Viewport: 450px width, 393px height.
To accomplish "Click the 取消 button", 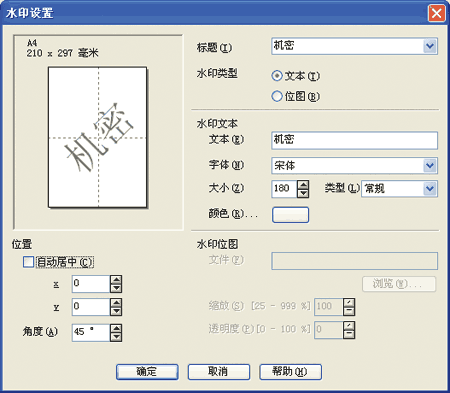I will [219, 372].
